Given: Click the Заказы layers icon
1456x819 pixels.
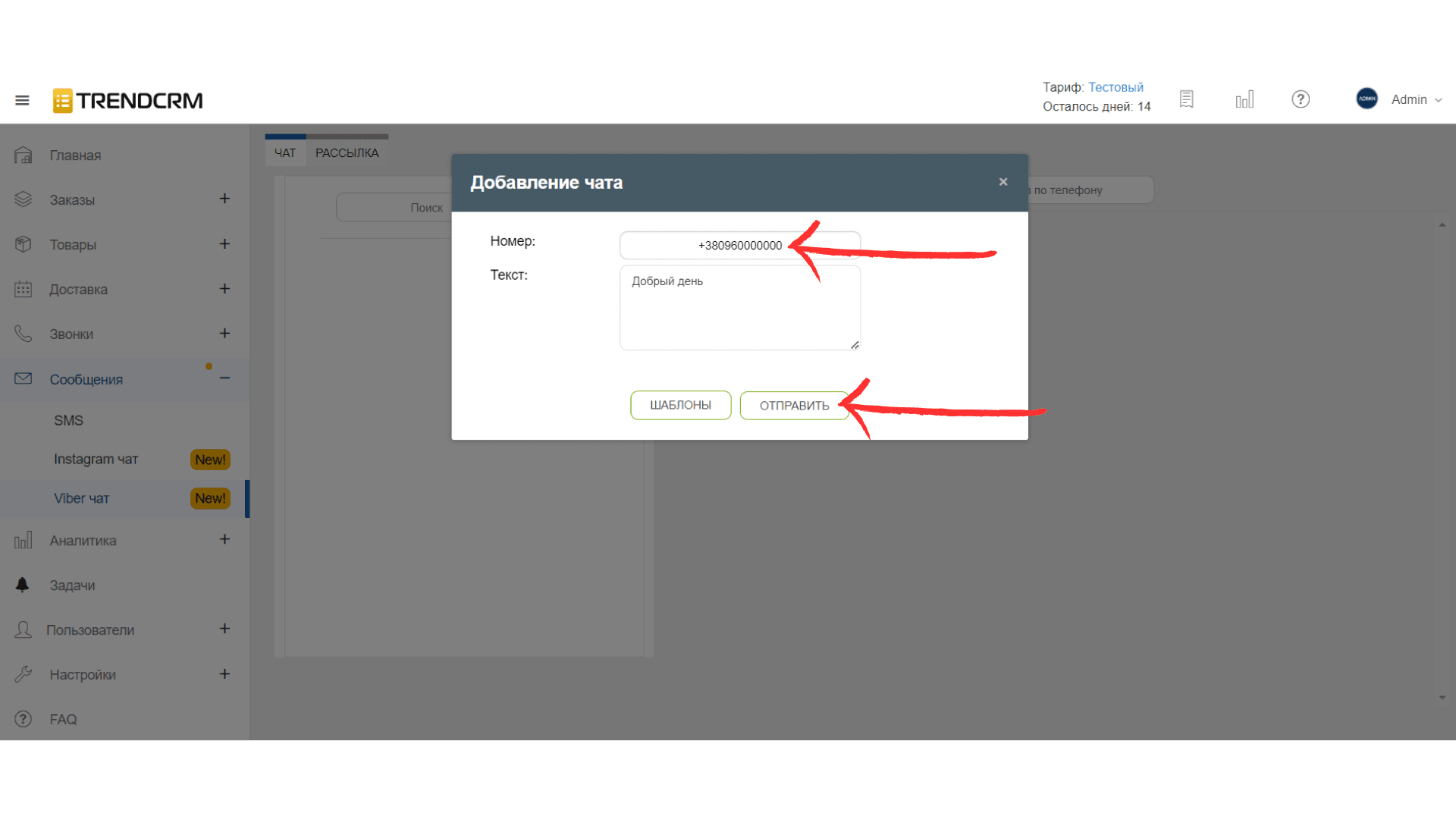Looking at the screenshot, I should (x=24, y=199).
